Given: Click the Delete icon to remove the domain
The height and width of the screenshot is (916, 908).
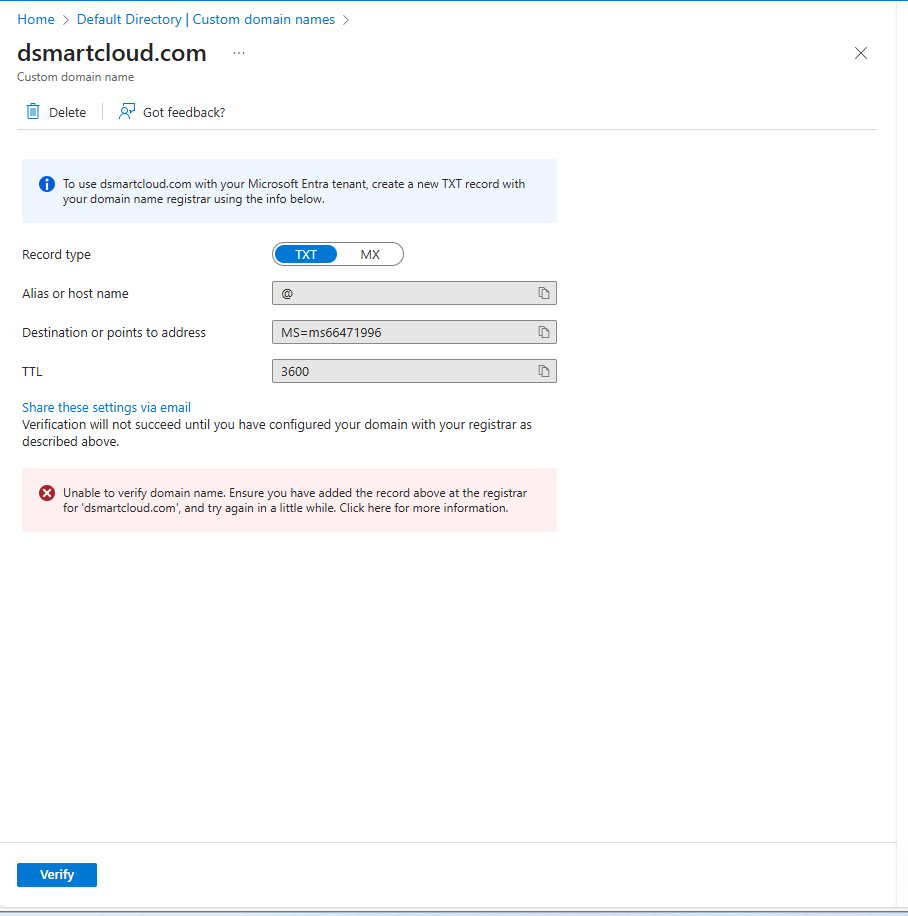Looking at the screenshot, I should (33, 111).
